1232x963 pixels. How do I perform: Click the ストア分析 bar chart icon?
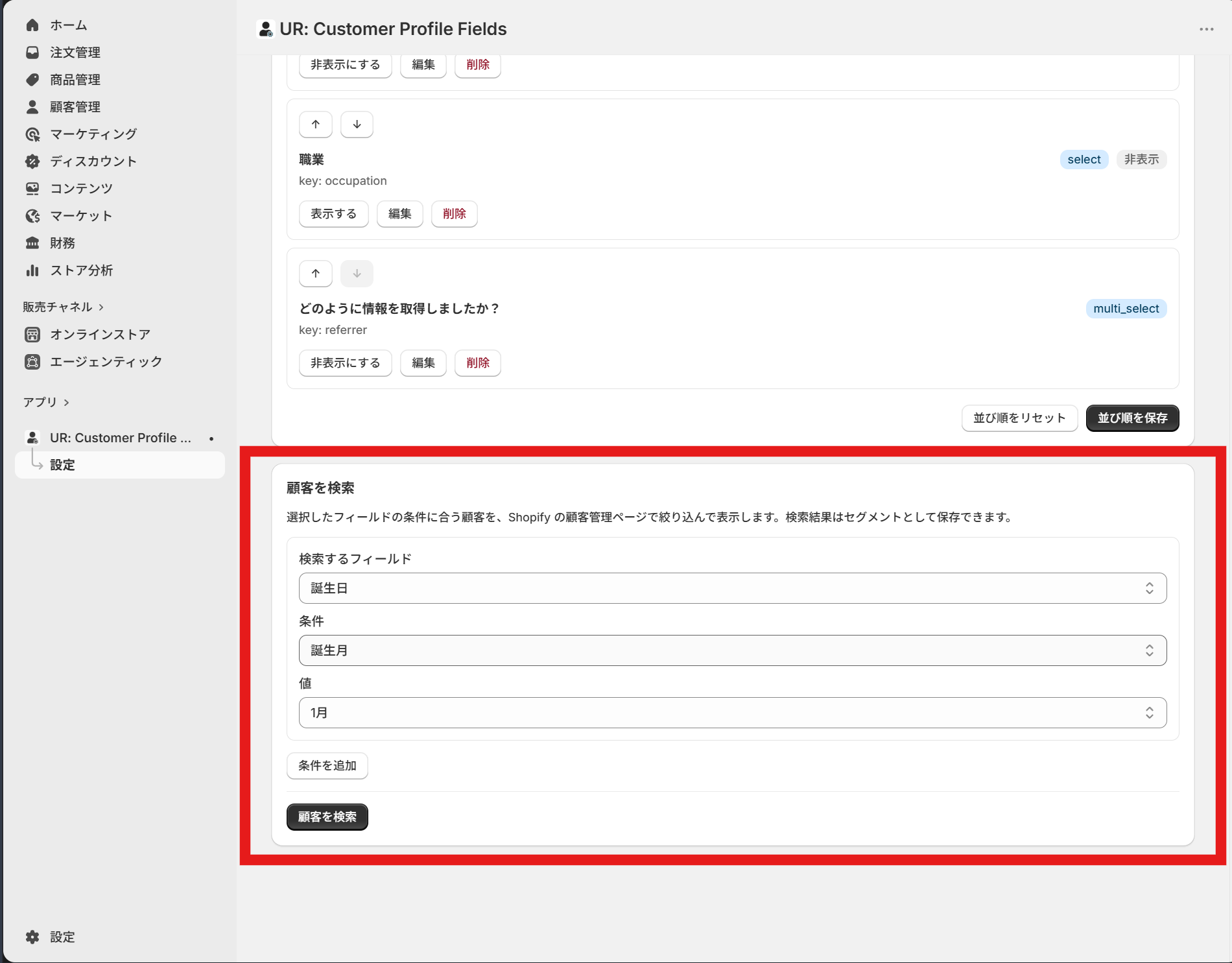tap(32, 270)
